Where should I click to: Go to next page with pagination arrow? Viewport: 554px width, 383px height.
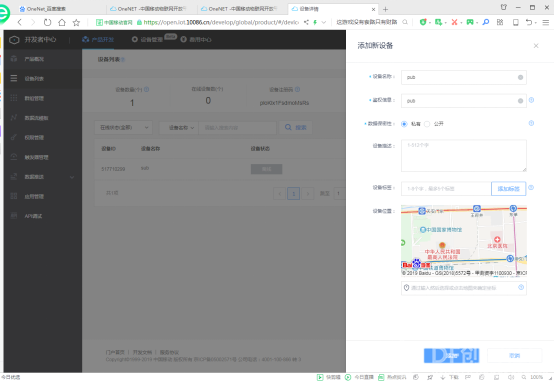point(308,194)
